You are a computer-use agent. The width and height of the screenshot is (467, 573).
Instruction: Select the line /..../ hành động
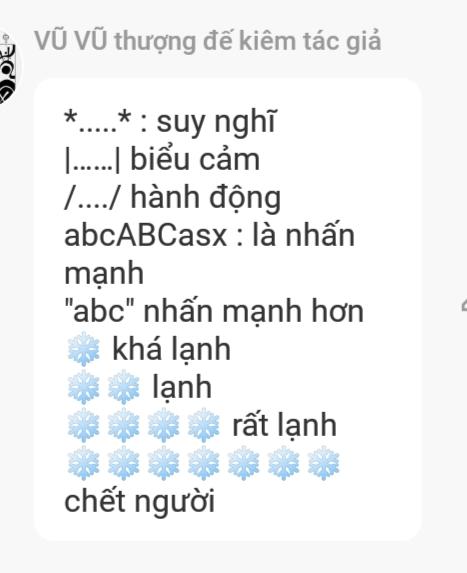172,198
